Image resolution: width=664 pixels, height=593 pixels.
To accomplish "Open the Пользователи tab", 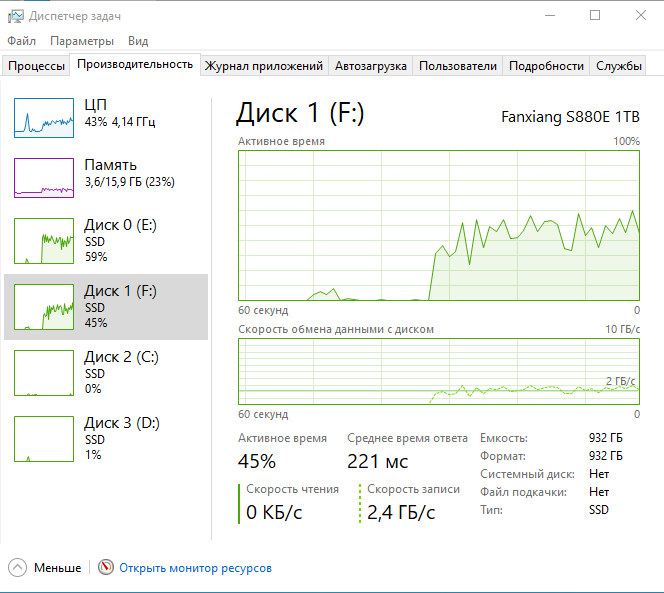I will pyautogui.click(x=458, y=66).
